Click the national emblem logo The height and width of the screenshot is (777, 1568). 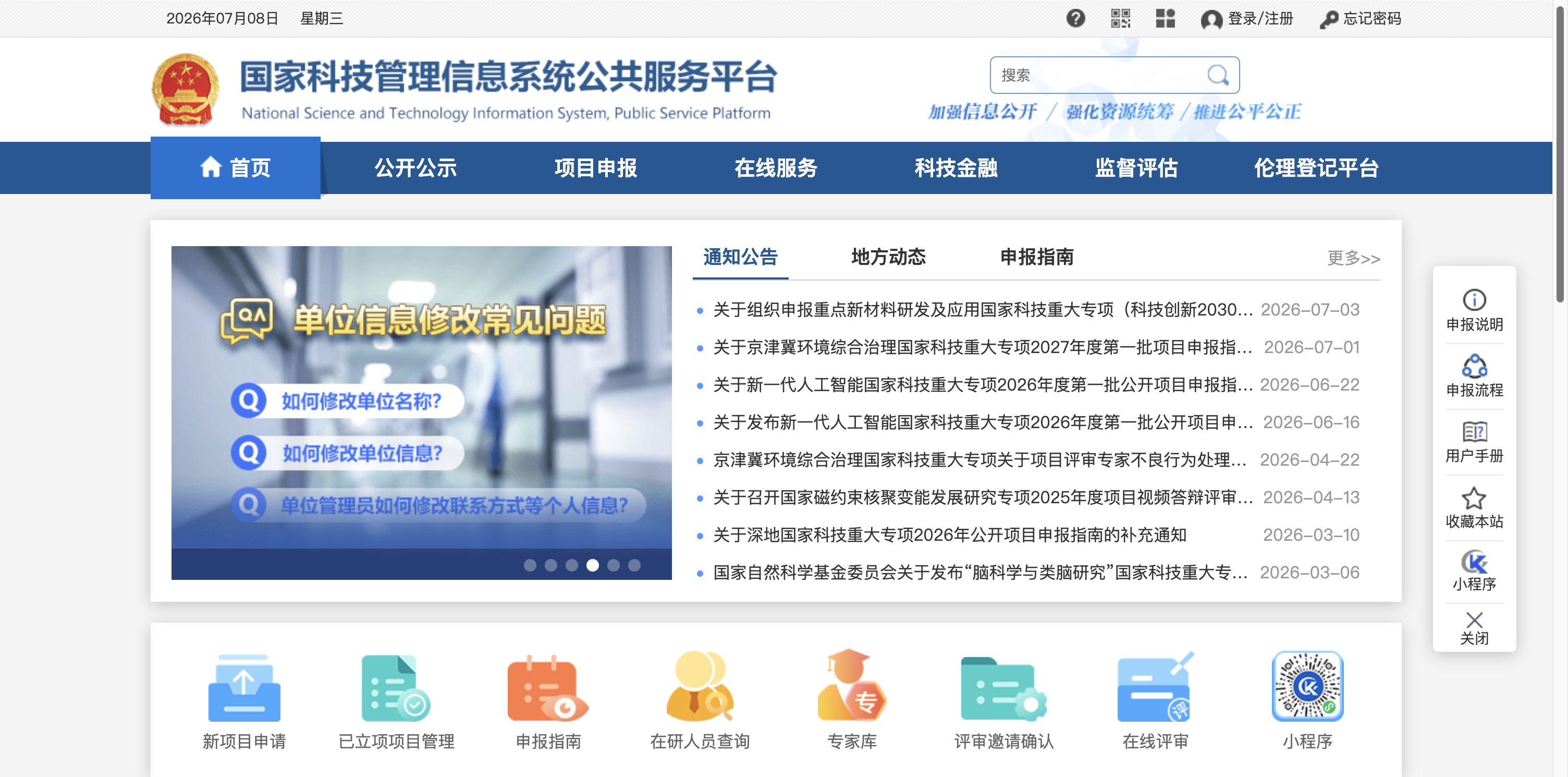tap(186, 90)
